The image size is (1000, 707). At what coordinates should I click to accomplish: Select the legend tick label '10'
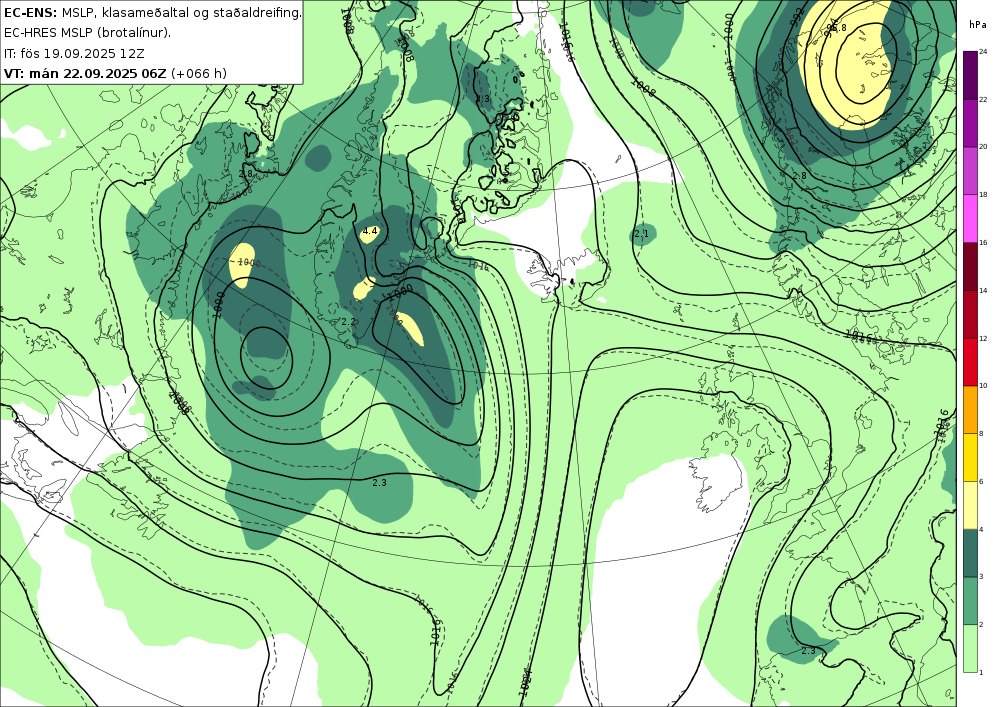pyautogui.click(x=983, y=386)
